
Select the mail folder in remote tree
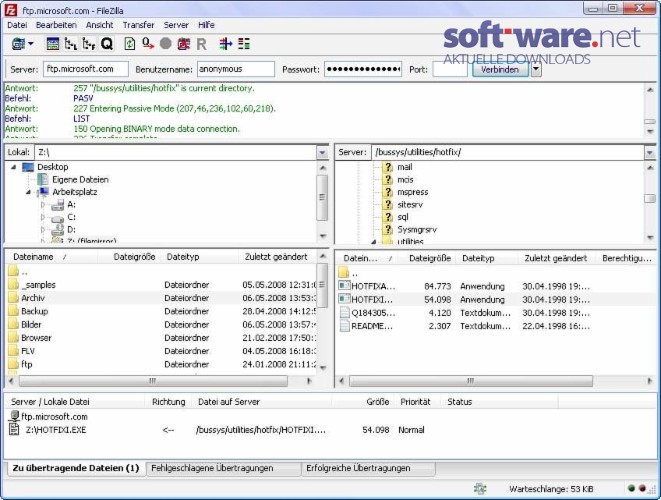(405, 167)
